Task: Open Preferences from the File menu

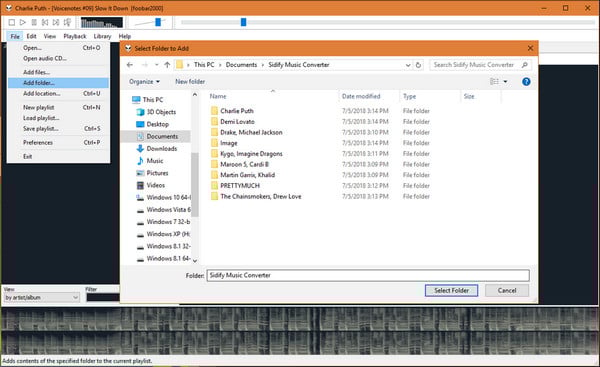Action: (58, 142)
